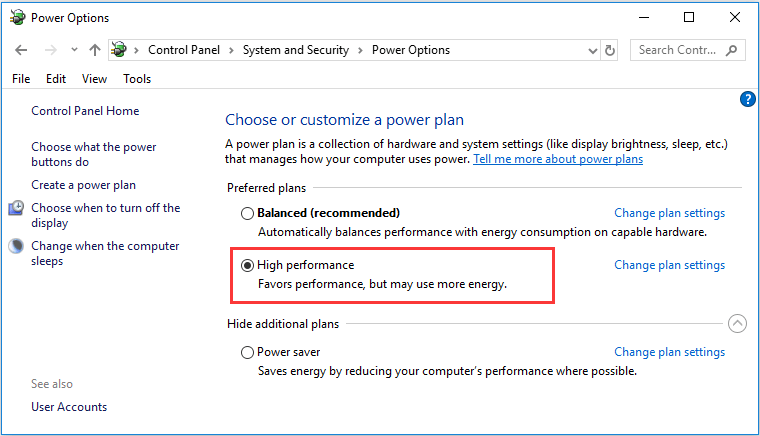Click the Refresh icon in address bar
The height and width of the screenshot is (436, 760).
pyautogui.click(x=610, y=50)
